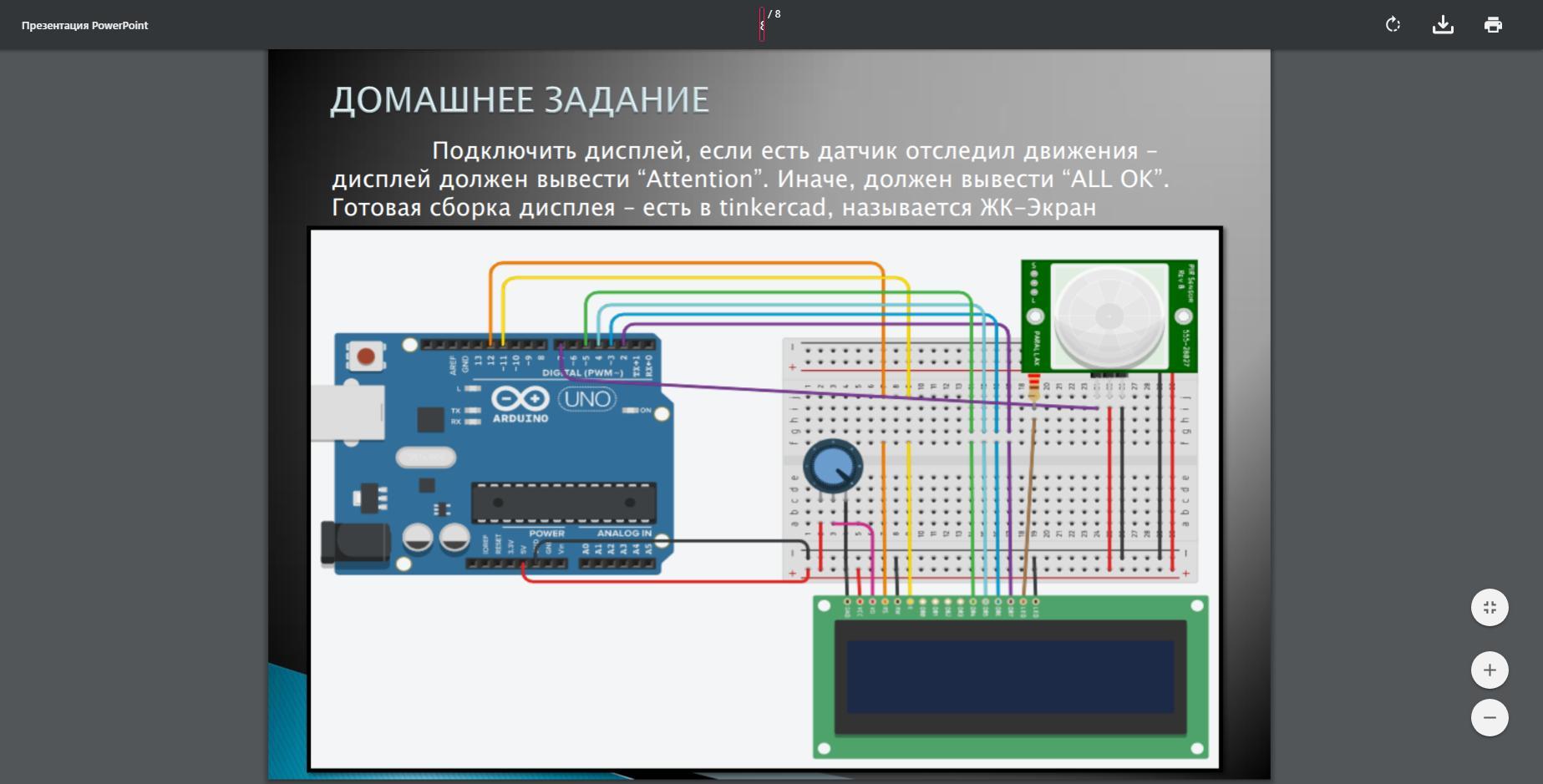Click the PIR motion sensor in diagram
The width and height of the screenshot is (1543, 784).
[x=1109, y=316]
